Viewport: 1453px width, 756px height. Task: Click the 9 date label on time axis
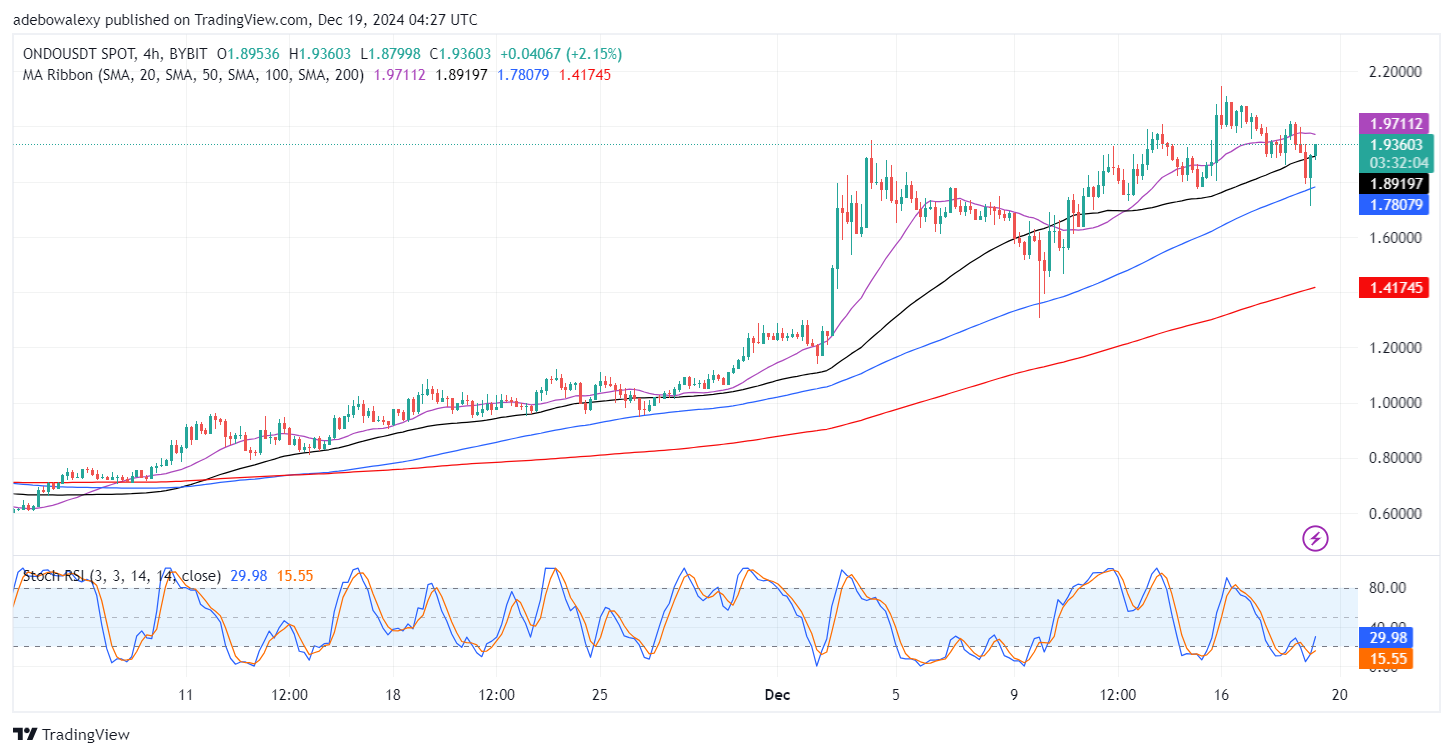click(x=1014, y=694)
